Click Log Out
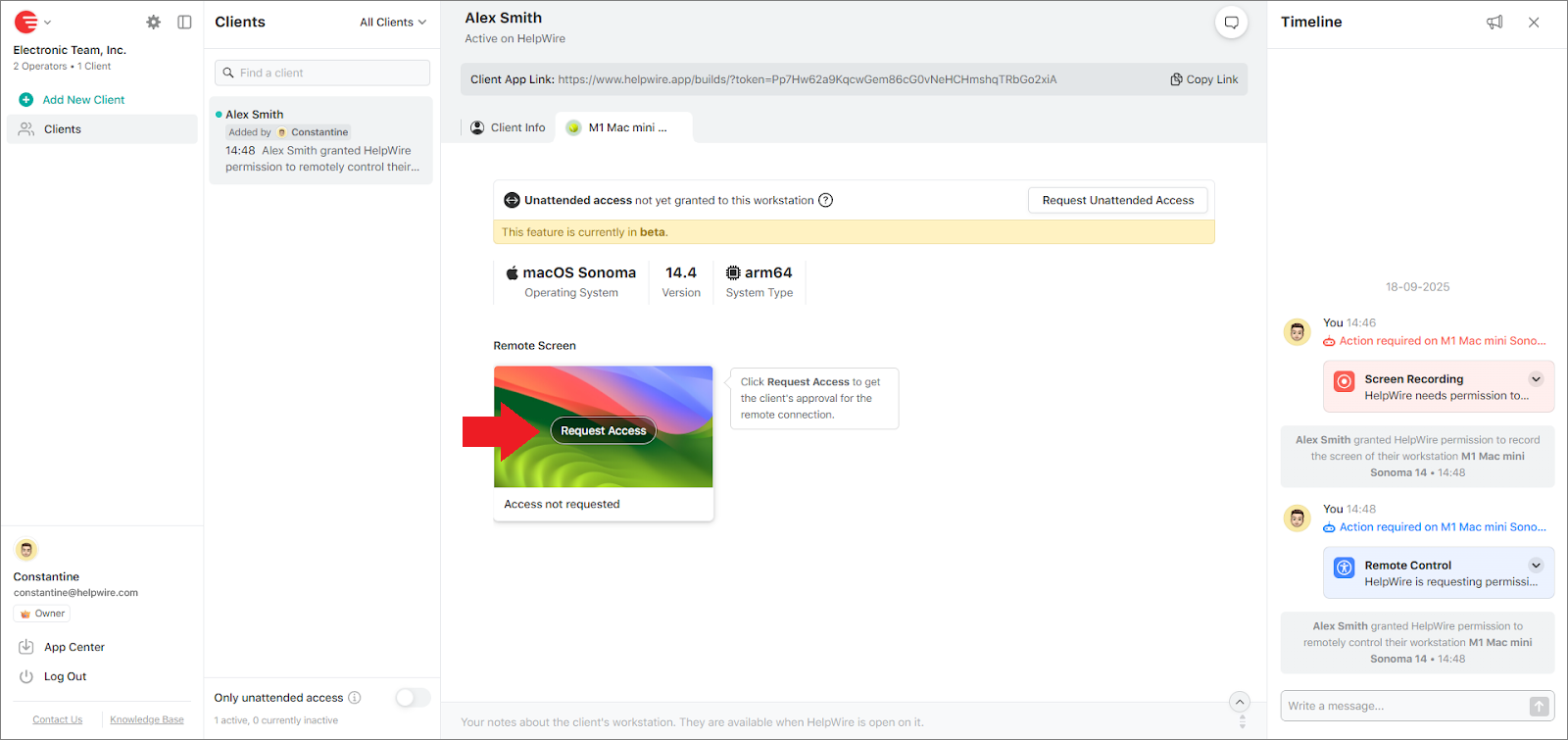Viewport: 1568px width, 740px height. click(53, 676)
